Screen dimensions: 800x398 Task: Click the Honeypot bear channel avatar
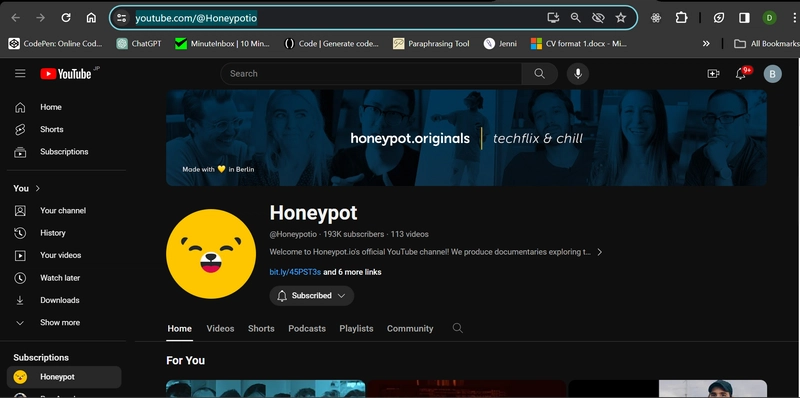pyautogui.click(x=211, y=254)
